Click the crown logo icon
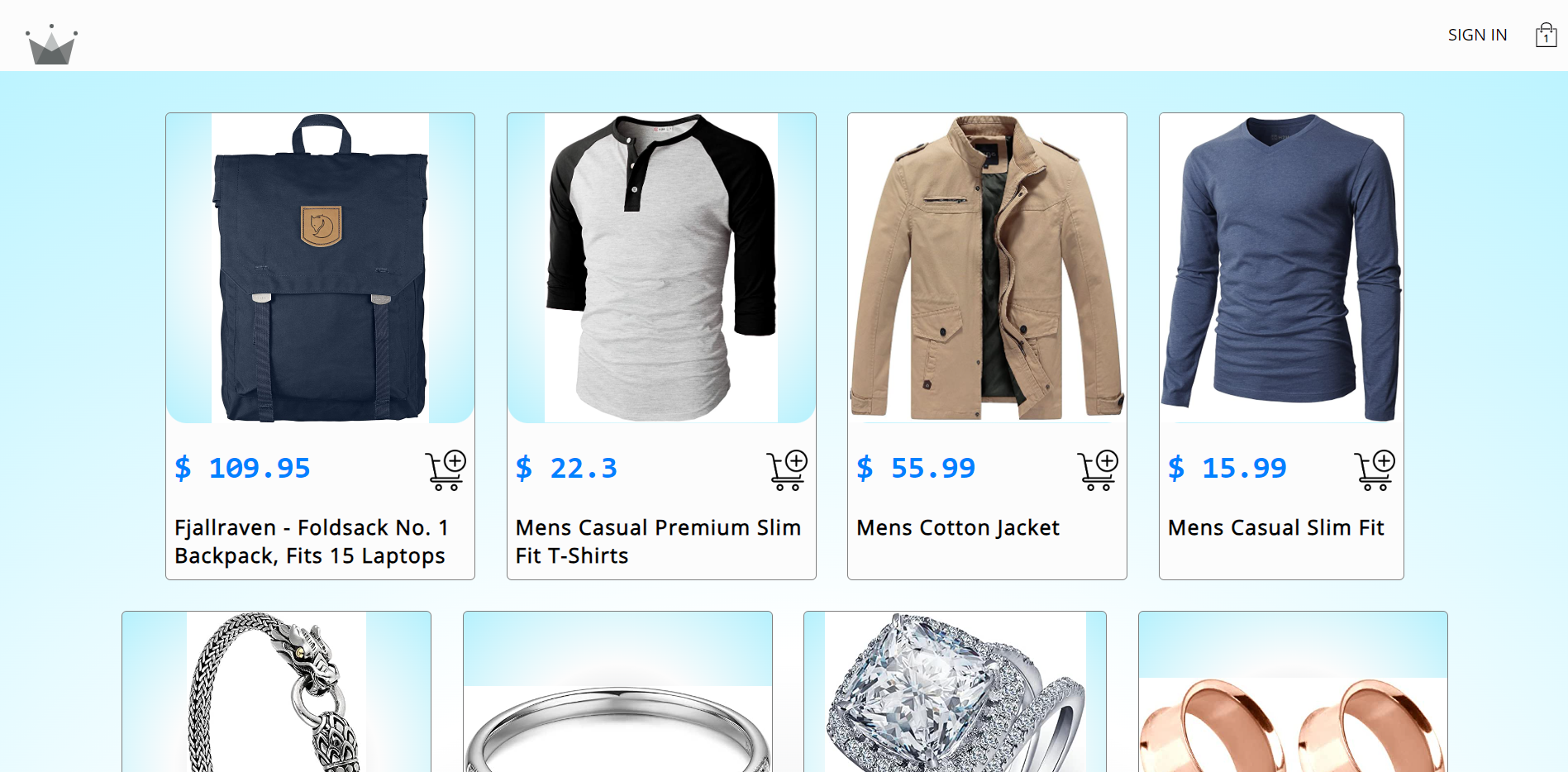The width and height of the screenshot is (1568, 772). tap(51, 45)
